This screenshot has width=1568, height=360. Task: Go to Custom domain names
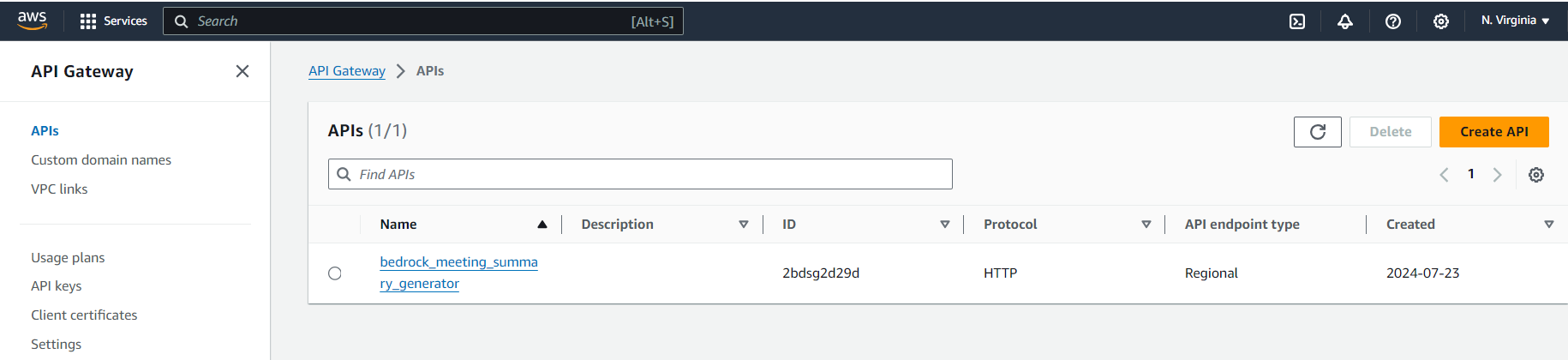[x=101, y=160]
